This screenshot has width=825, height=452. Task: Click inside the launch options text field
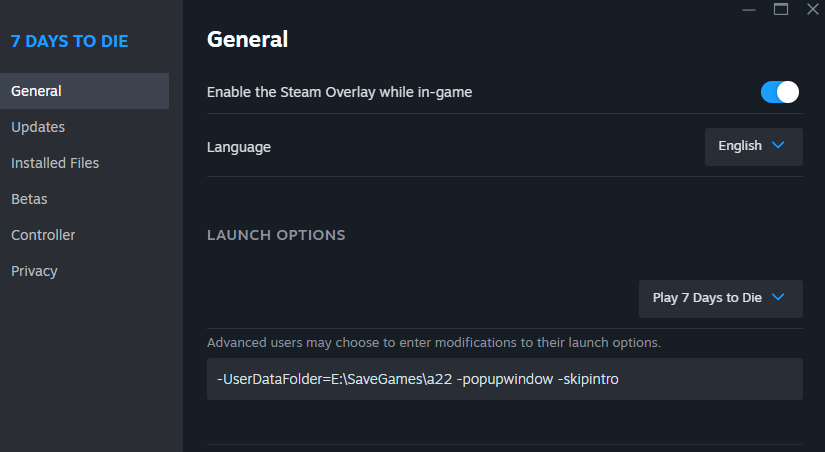click(505, 379)
